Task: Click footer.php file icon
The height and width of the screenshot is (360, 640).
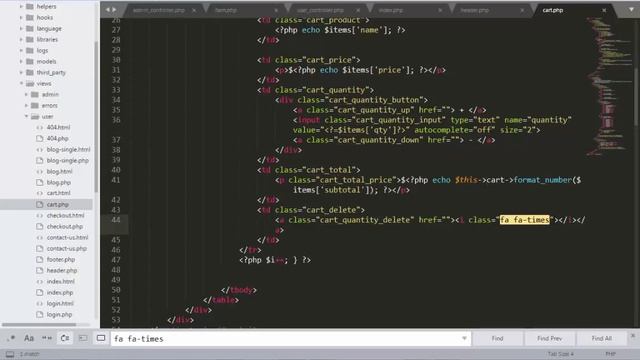Action: [x=40, y=259]
